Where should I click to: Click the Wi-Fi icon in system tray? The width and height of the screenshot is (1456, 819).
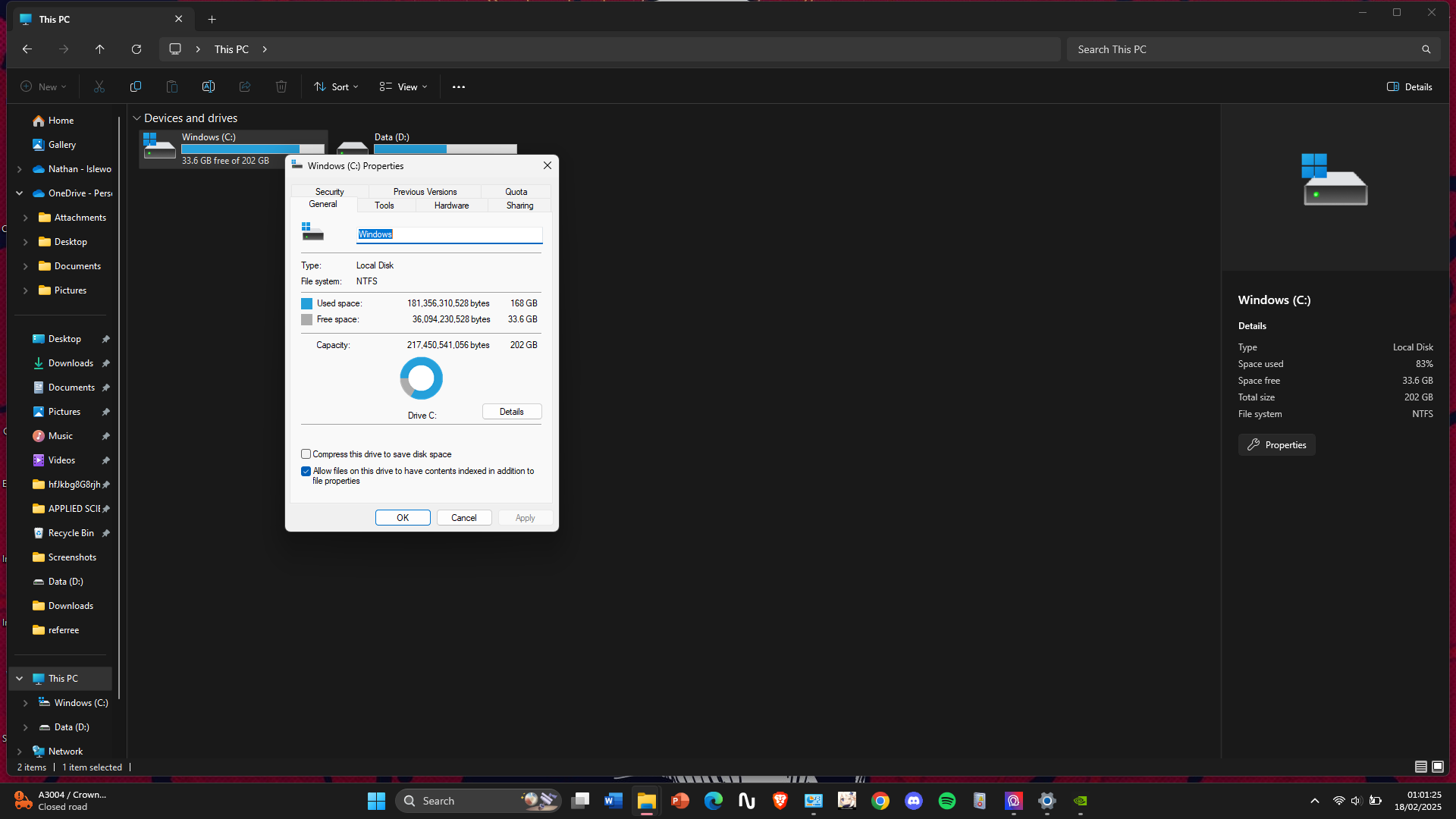coord(1339,801)
